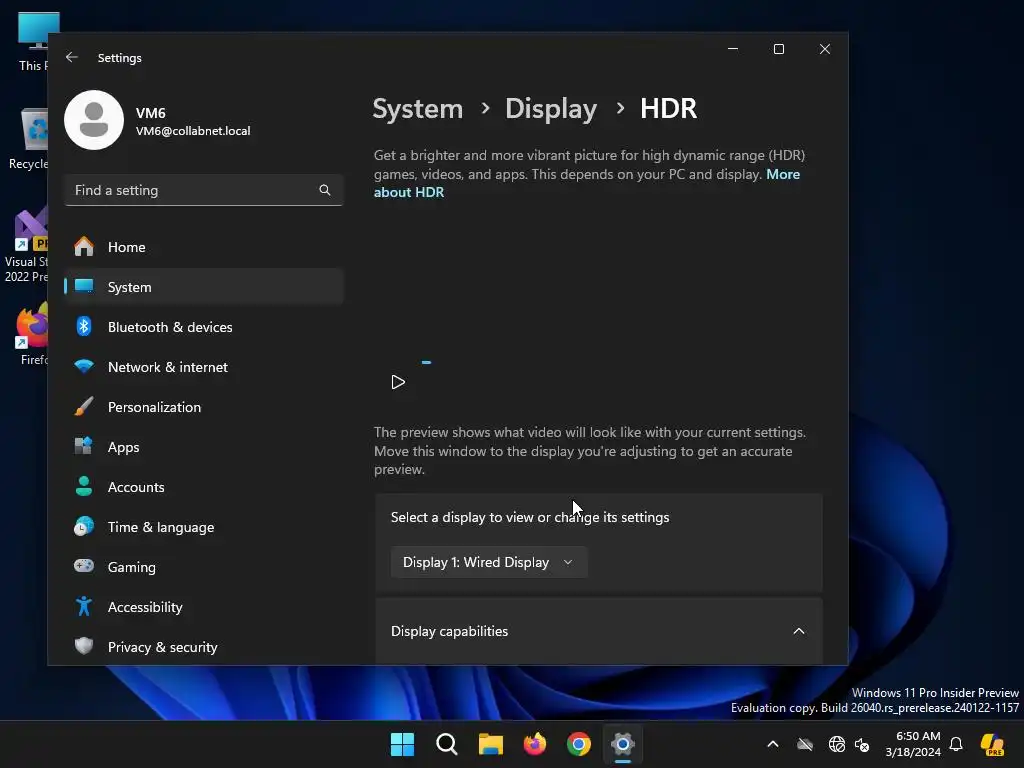Viewport: 1024px width, 768px height.
Task: Collapse the Display capabilities section
Action: (x=798, y=631)
